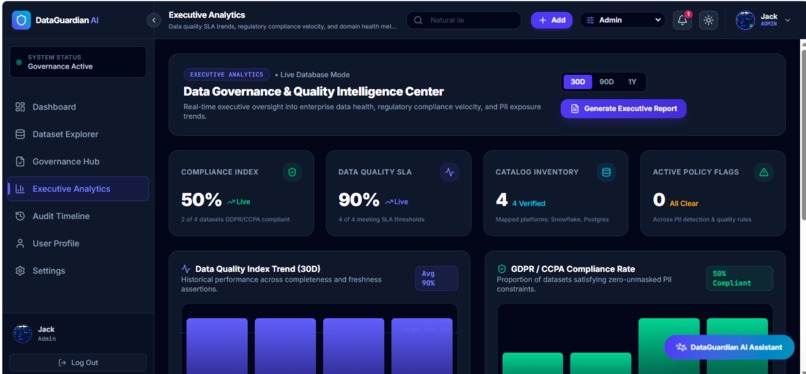Go to Governance Hub

pos(78,161)
